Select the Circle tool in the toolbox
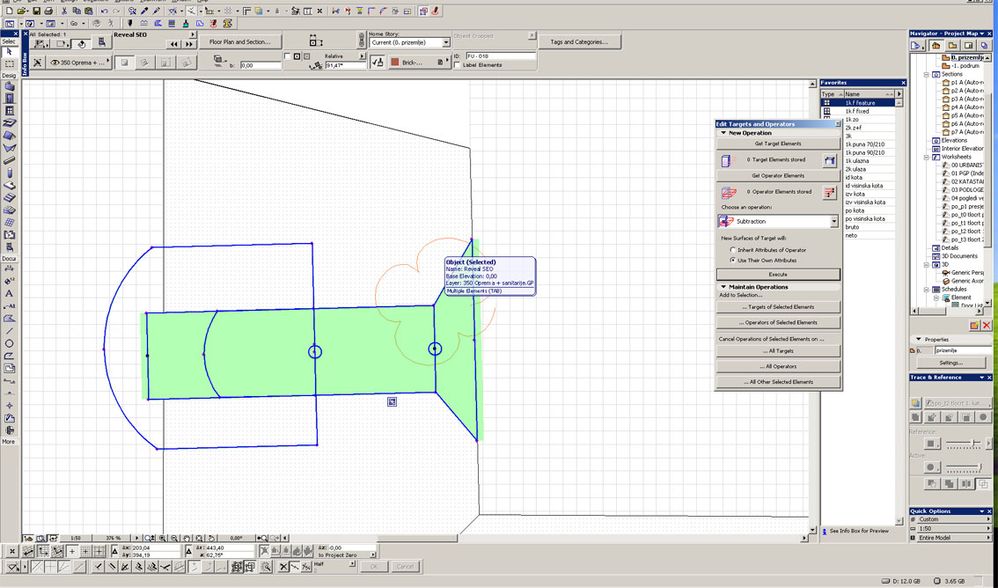998x588 pixels. point(9,343)
